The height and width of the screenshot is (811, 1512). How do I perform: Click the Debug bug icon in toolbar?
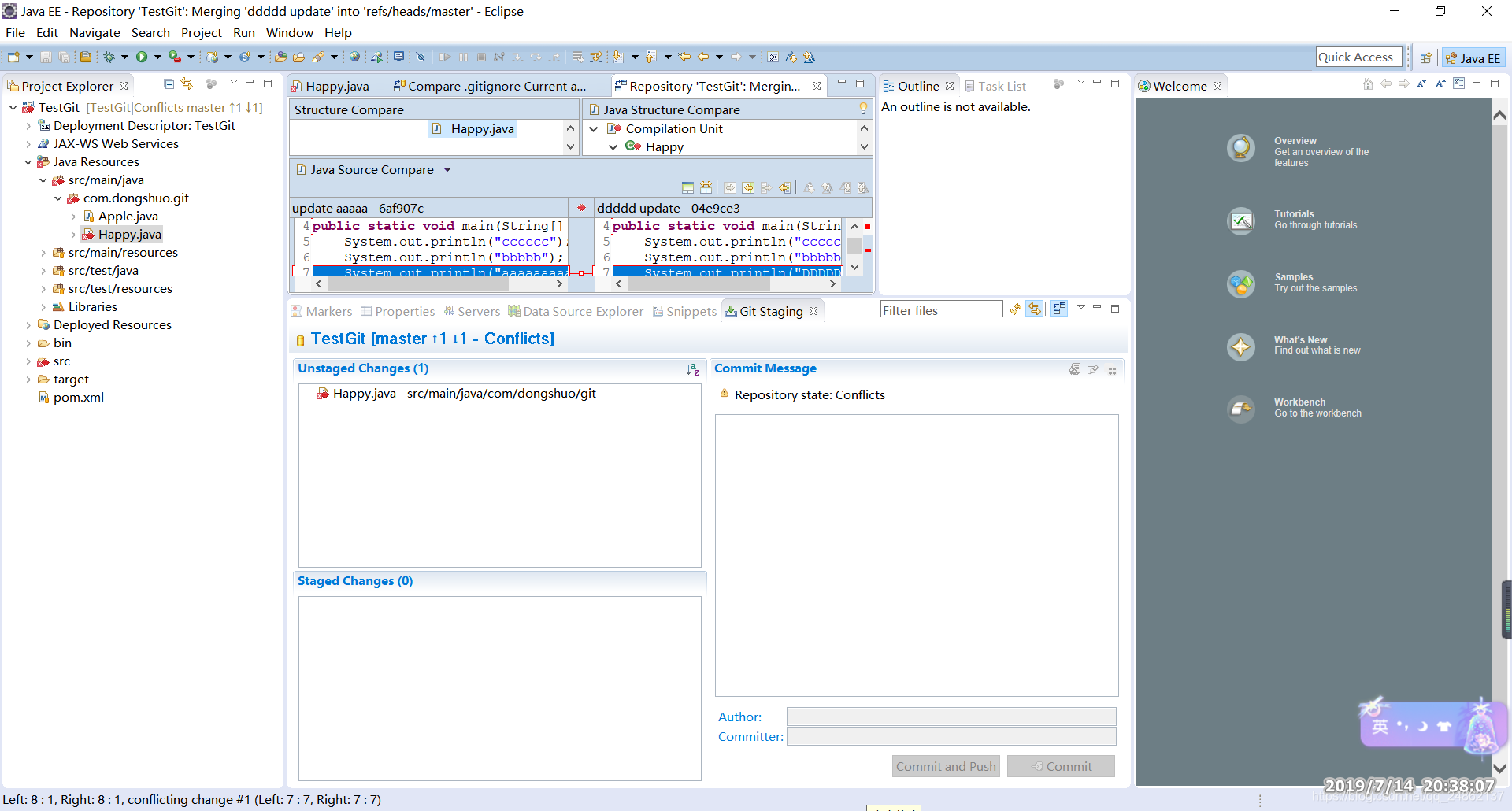click(x=109, y=57)
